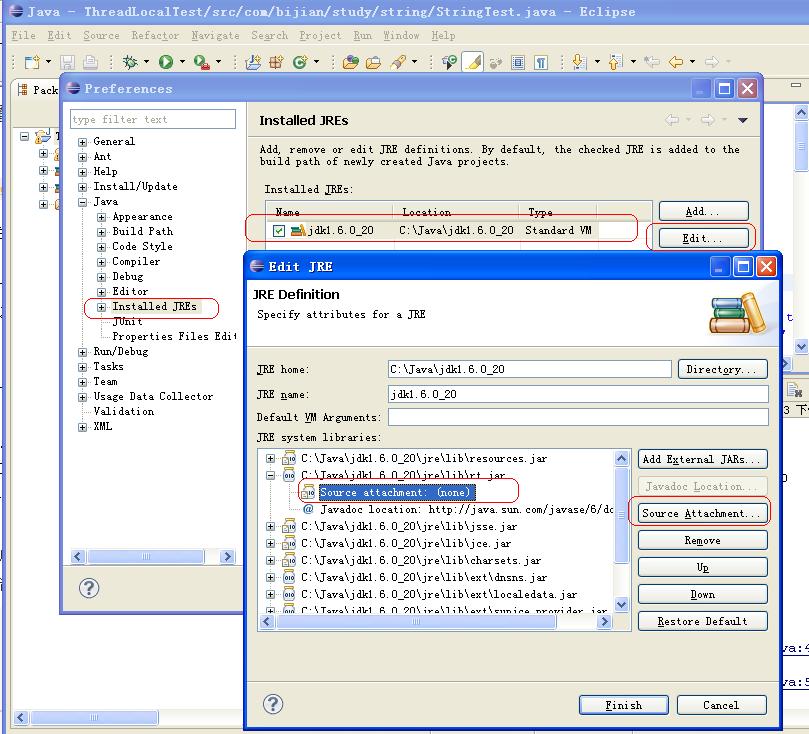Click the New Java Project toolbar icon
Image resolution: width=809 pixels, height=734 pixels.
pos(253,62)
